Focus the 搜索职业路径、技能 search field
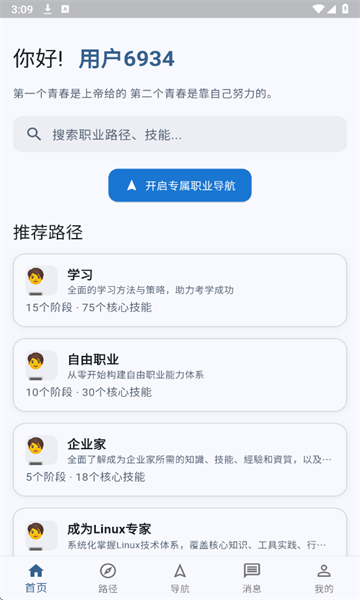Viewport: 360px width, 600px height. [x=180, y=134]
